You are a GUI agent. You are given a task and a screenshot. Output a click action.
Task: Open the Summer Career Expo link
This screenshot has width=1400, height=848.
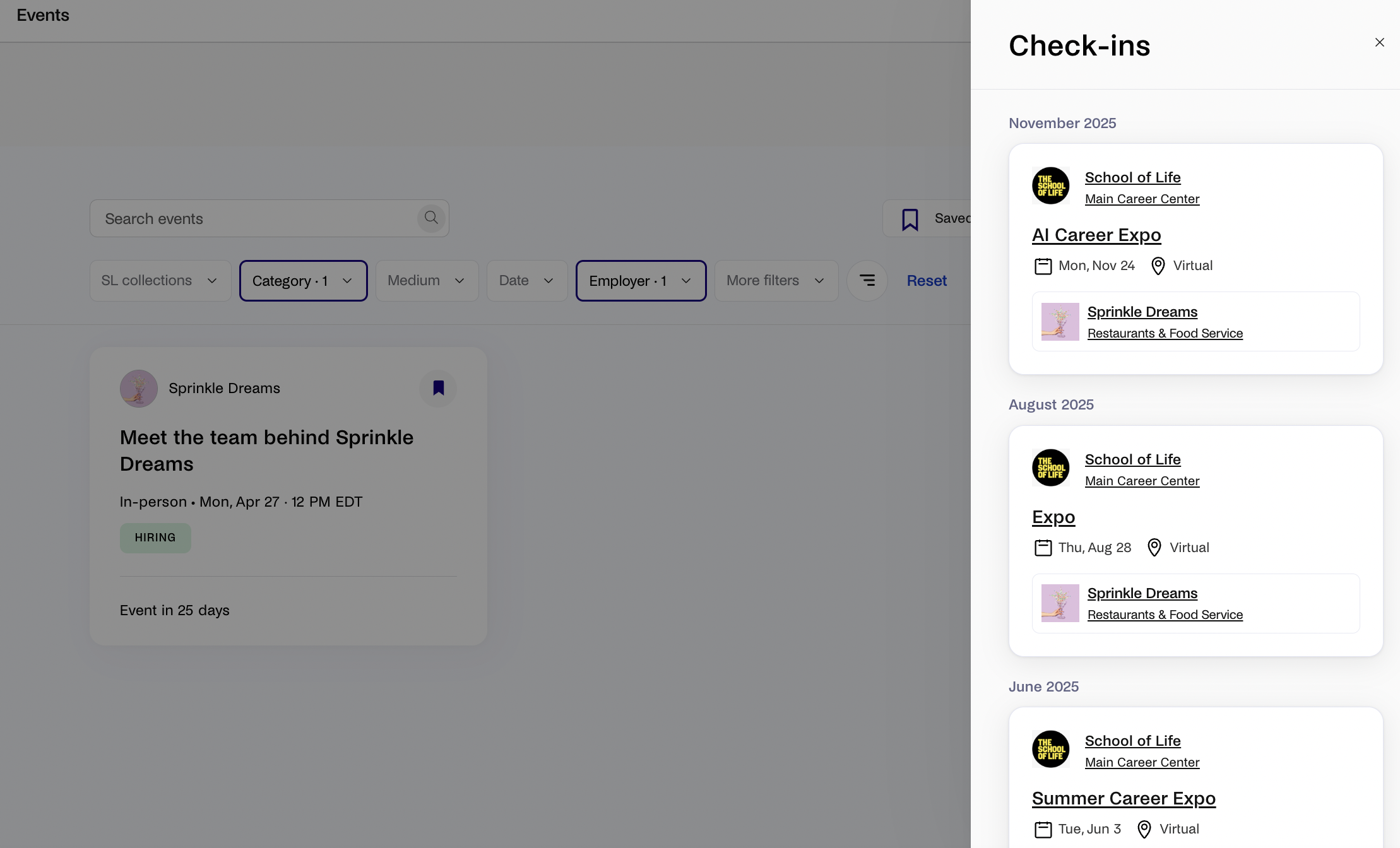tap(1124, 798)
